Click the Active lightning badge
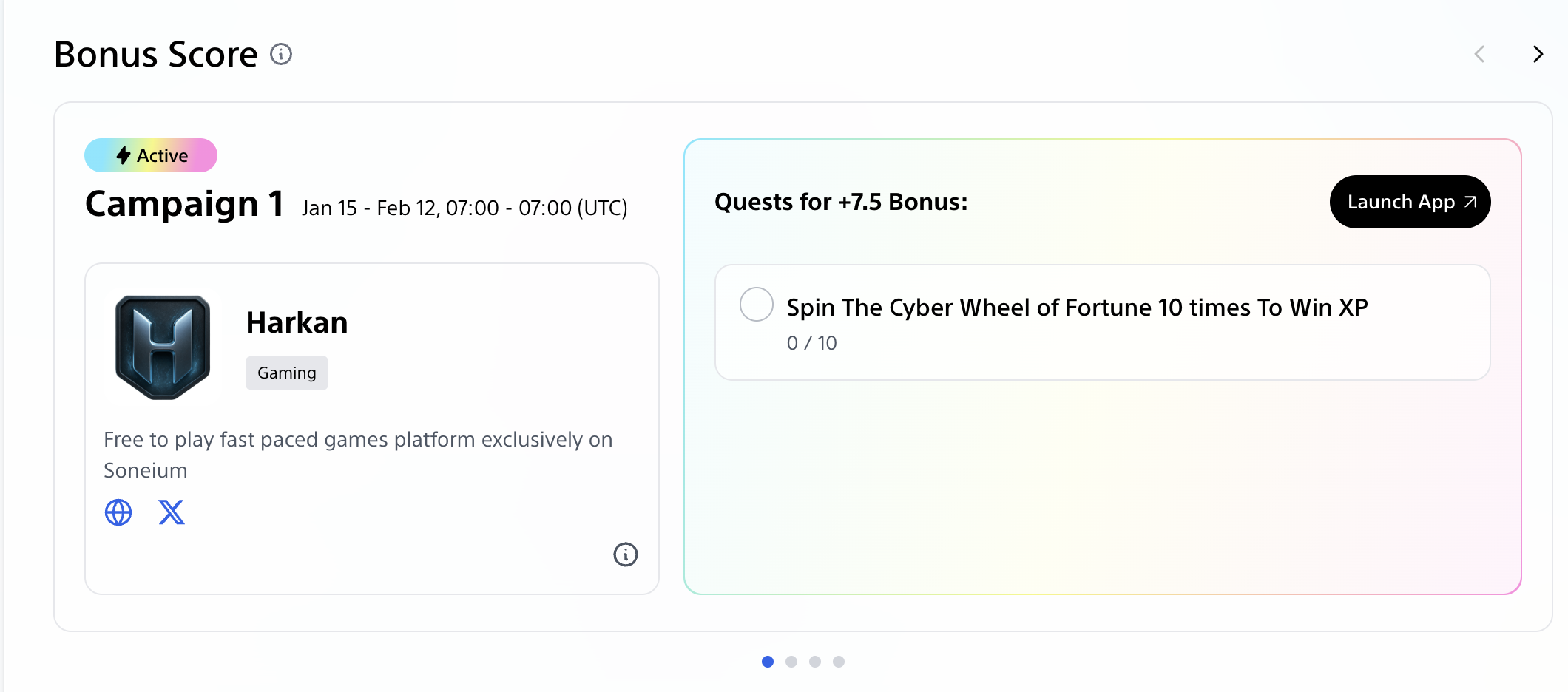Screen dimensions: 1568x692 click(151, 155)
